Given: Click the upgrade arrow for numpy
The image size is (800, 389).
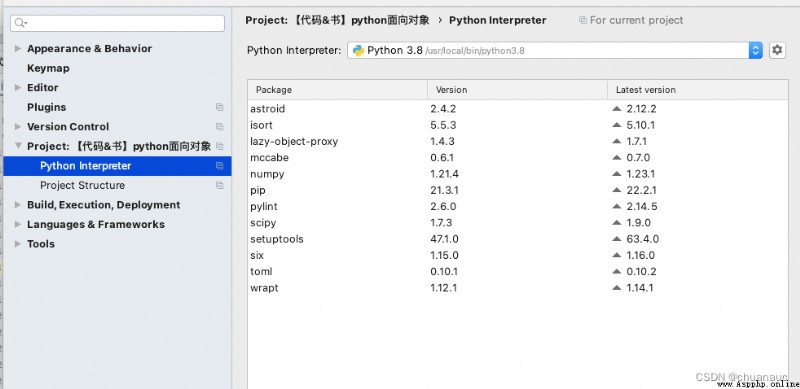Looking at the screenshot, I should [x=617, y=174].
